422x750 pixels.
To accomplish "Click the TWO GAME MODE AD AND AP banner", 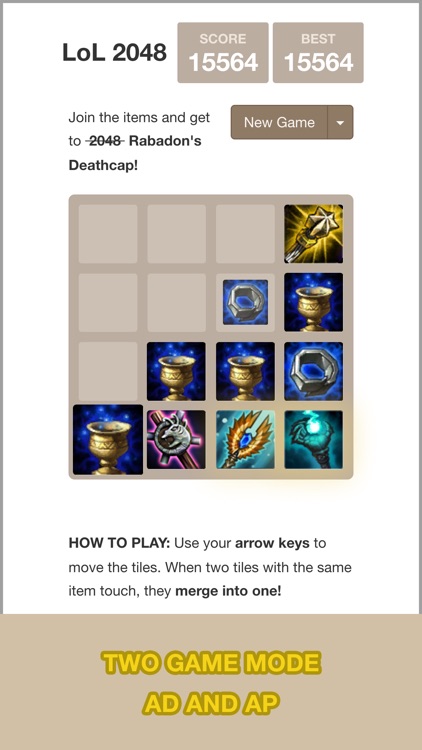I will click(211, 683).
